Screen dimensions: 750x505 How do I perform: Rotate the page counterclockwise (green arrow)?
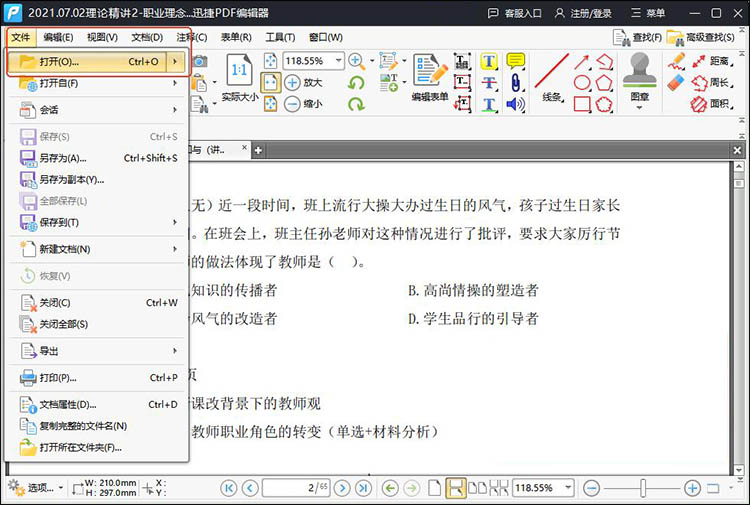(x=356, y=83)
